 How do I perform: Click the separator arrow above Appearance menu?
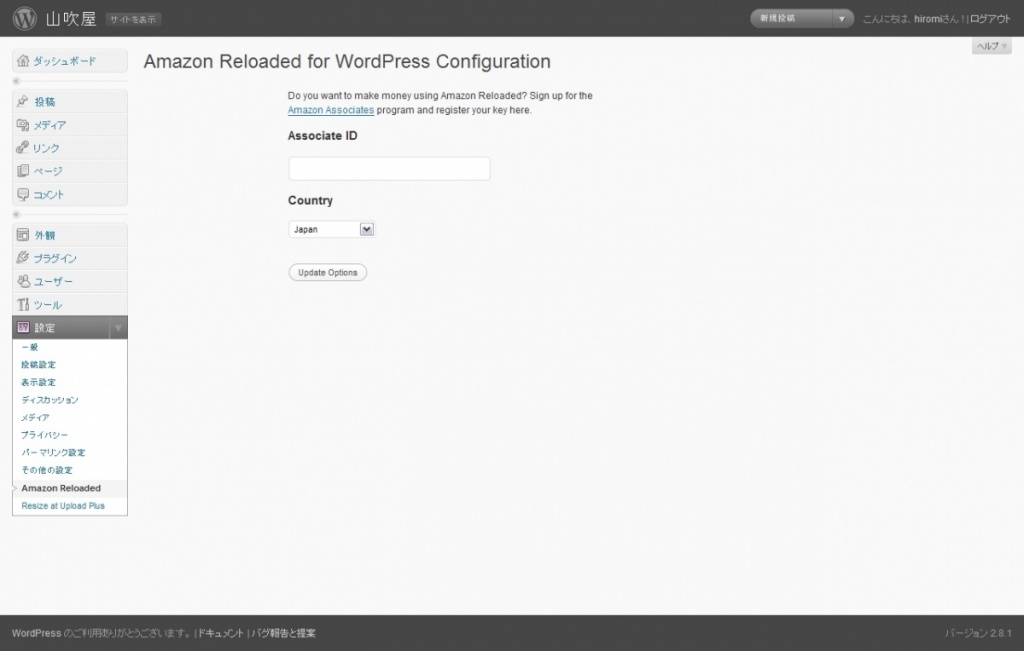pyautogui.click(x=16, y=214)
